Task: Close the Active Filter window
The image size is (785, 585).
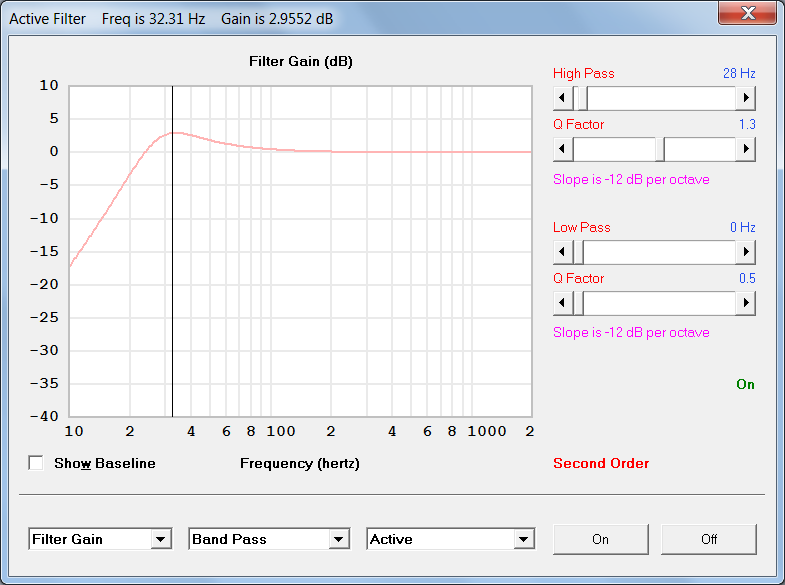Action: tap(748, 13)
